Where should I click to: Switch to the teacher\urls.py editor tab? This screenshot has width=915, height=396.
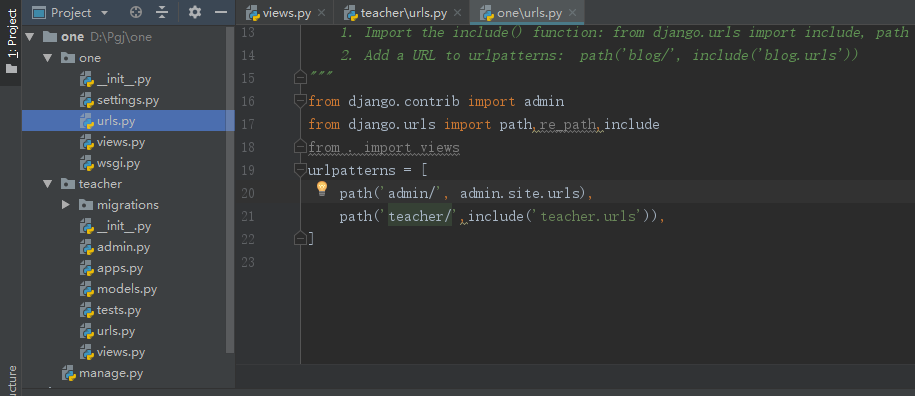click(x=403, y=12)
